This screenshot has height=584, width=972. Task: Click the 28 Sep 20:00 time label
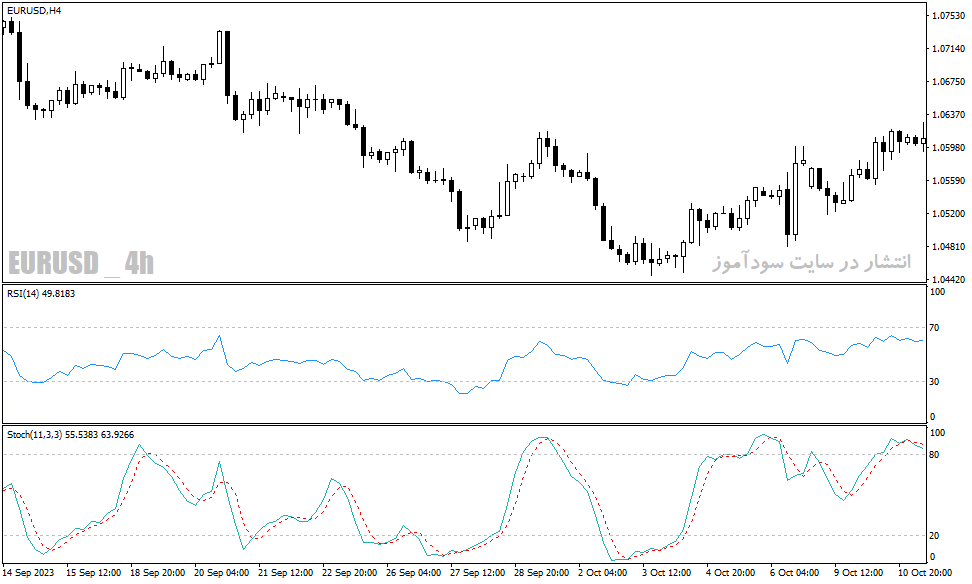(542, 572)
